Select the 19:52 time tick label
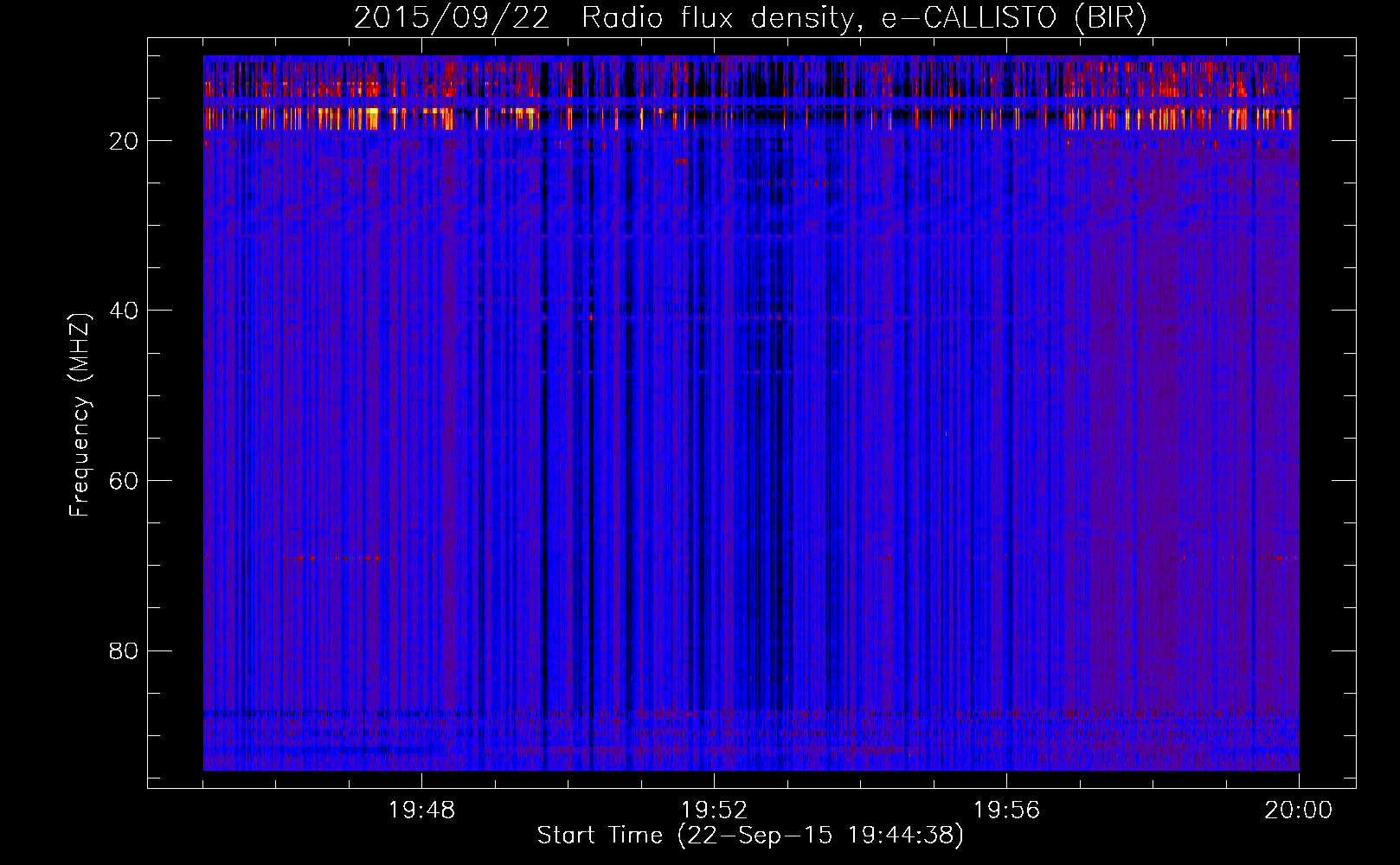Screen dimensions: 1400x865 click(715, 811)
